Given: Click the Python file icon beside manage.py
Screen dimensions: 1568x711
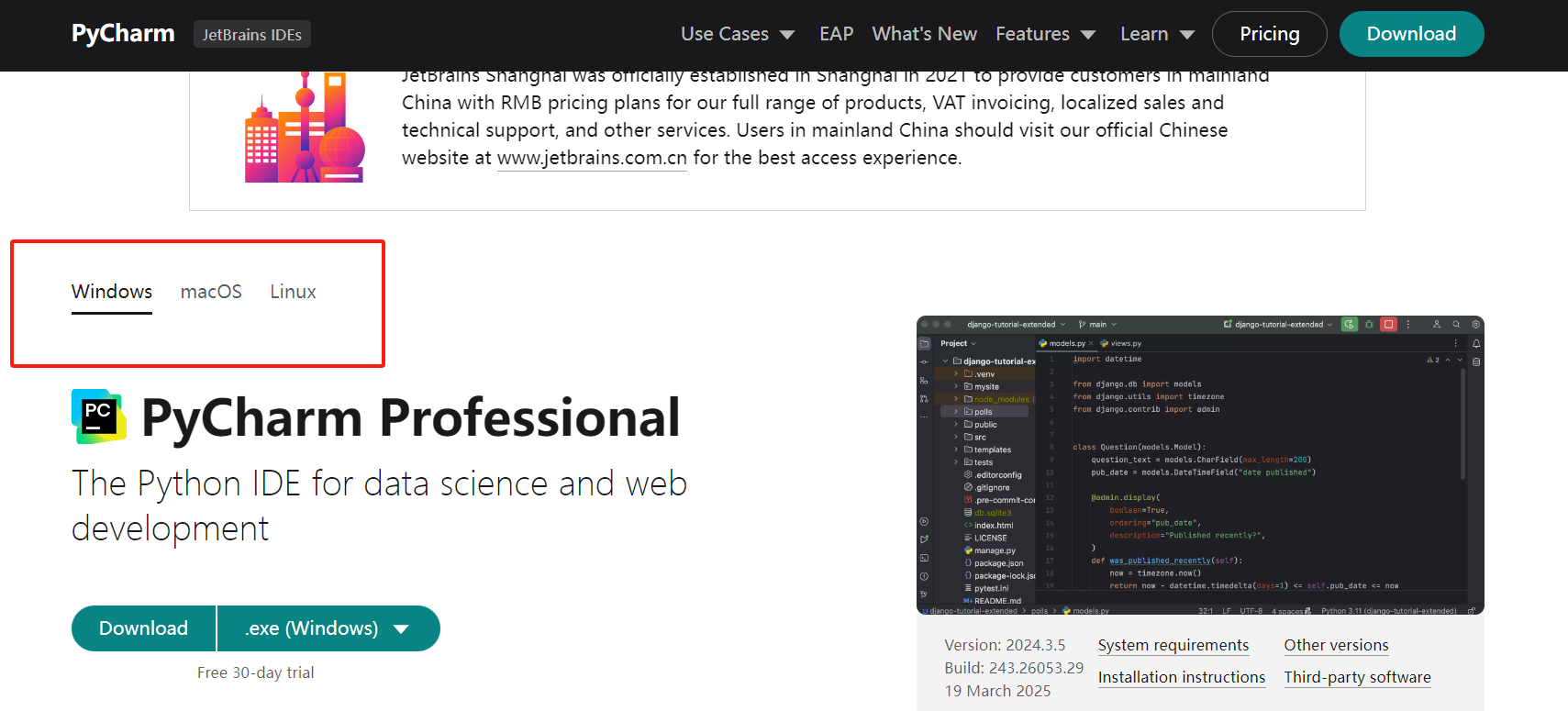Looking at the screenshot, I should click(x=968, y=550).
